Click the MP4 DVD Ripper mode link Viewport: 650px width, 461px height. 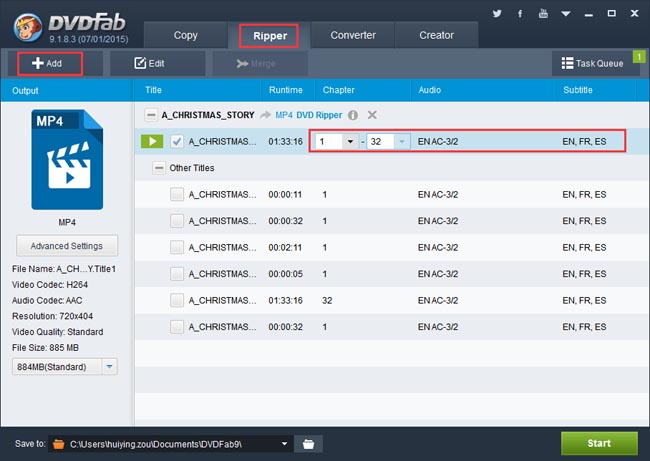click(x=309, y=115)
